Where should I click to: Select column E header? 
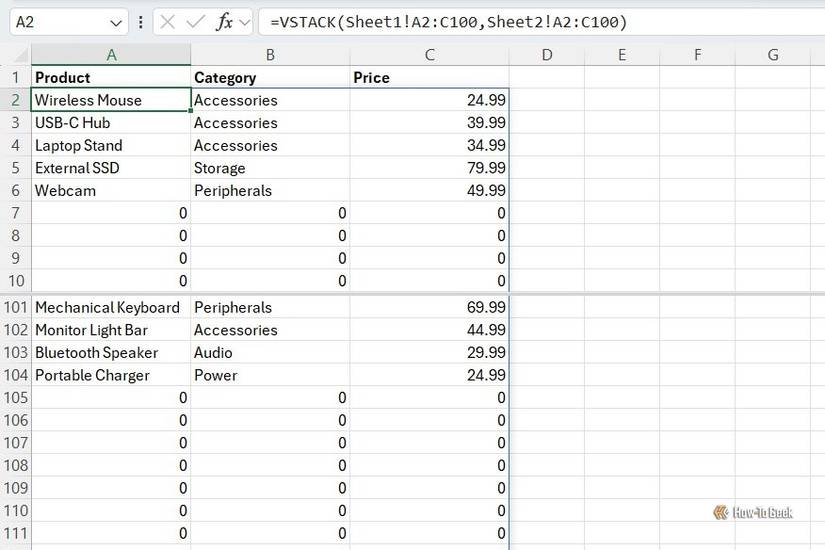622,55
